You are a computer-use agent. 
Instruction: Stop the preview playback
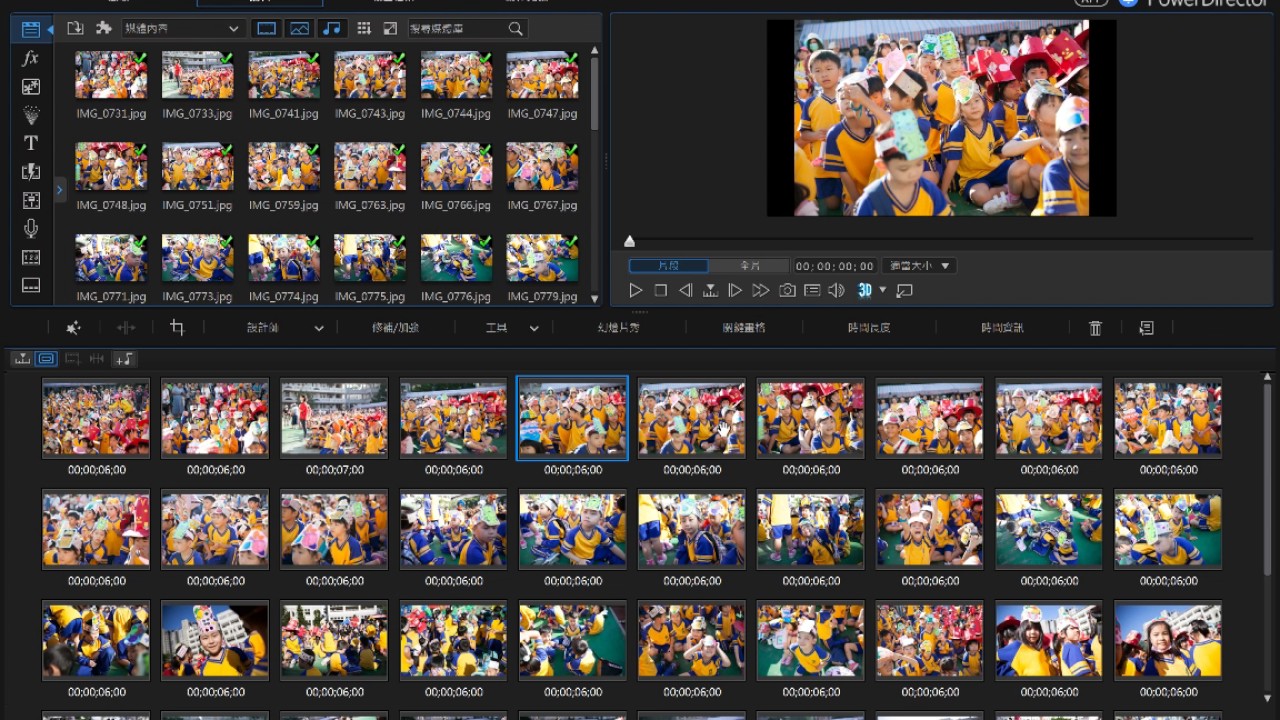pyautogui.click(x=661, y=290)
